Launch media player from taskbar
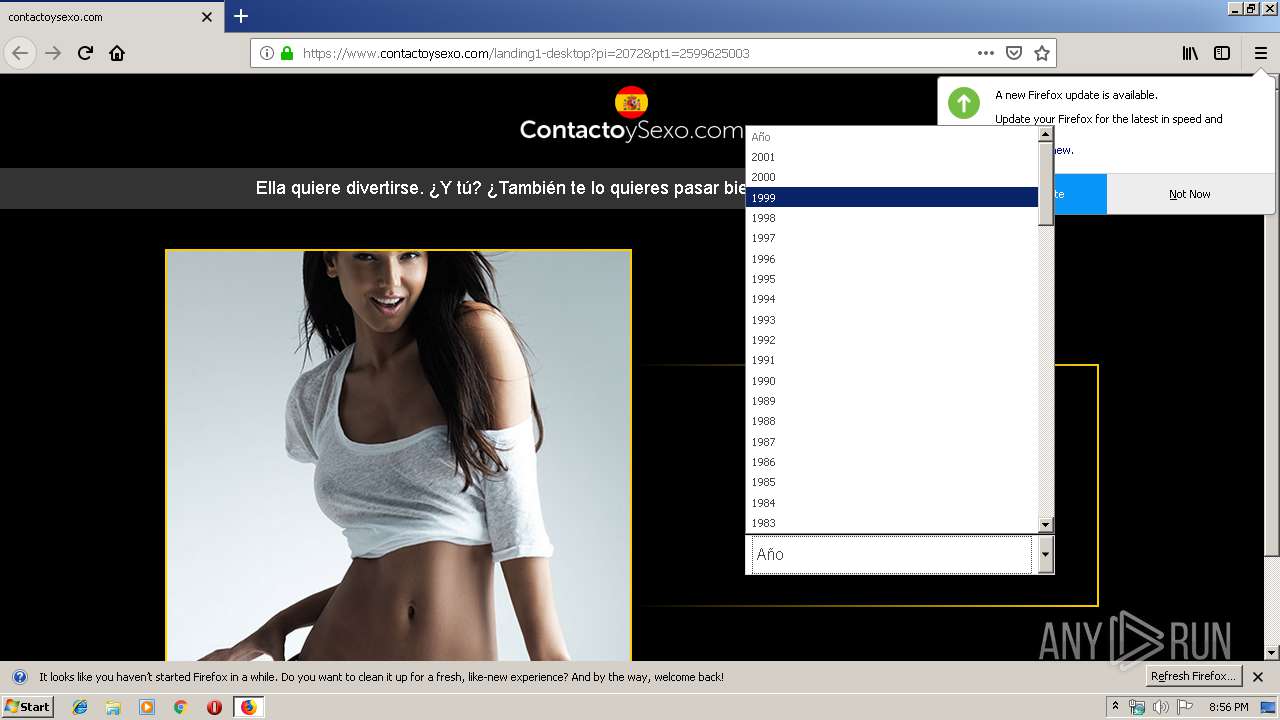 click(147, 707)
